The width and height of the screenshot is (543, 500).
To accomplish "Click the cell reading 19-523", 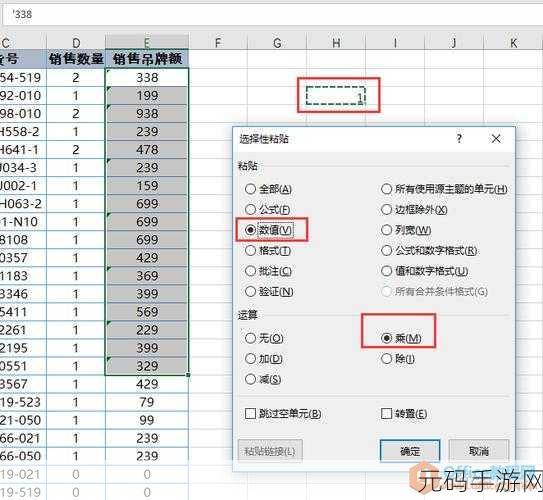I will coord(23,402).
